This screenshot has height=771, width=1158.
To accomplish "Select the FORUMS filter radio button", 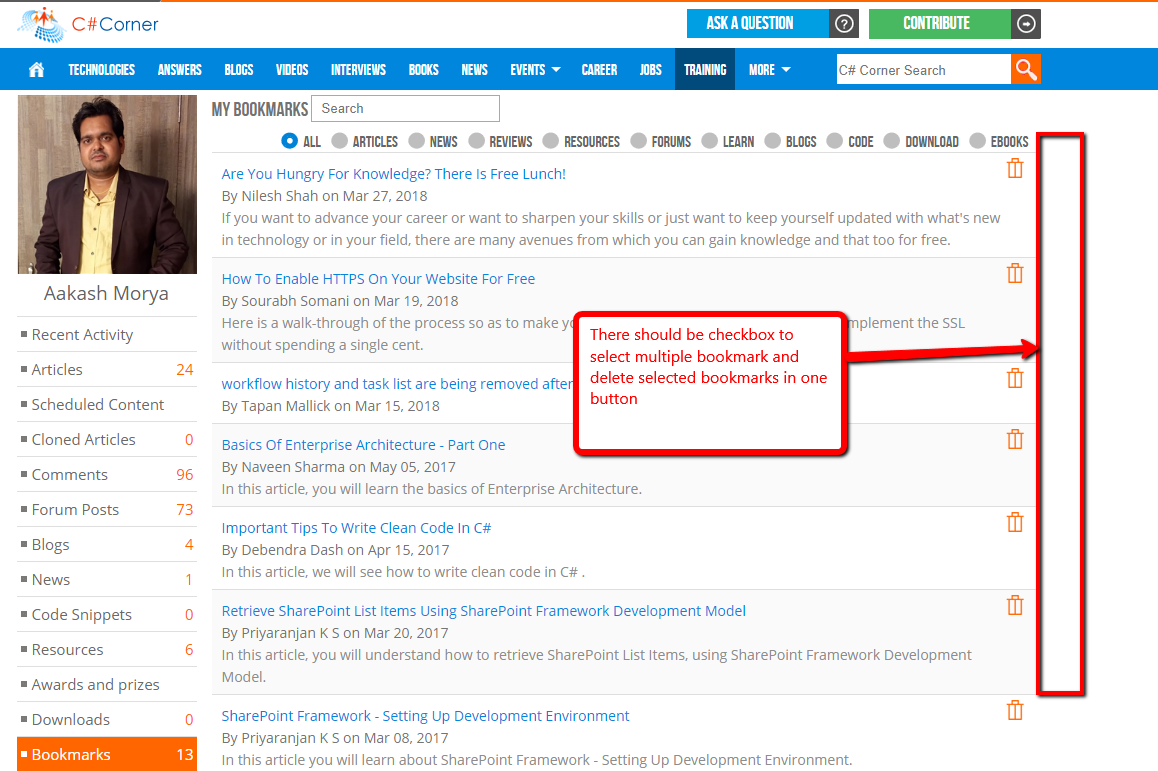I will [x=639, y=141].
